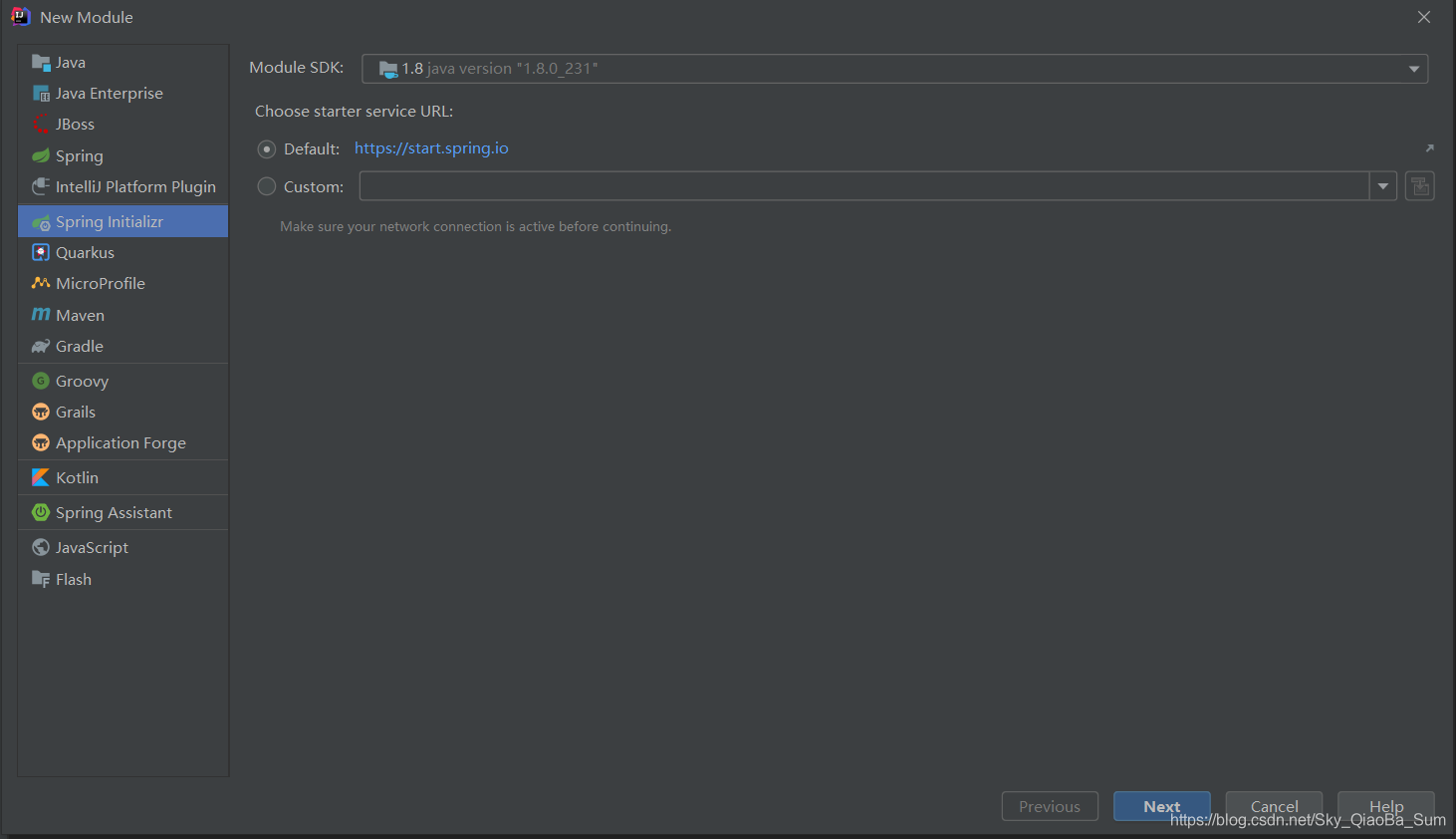Select the Java module type icon

41,63
